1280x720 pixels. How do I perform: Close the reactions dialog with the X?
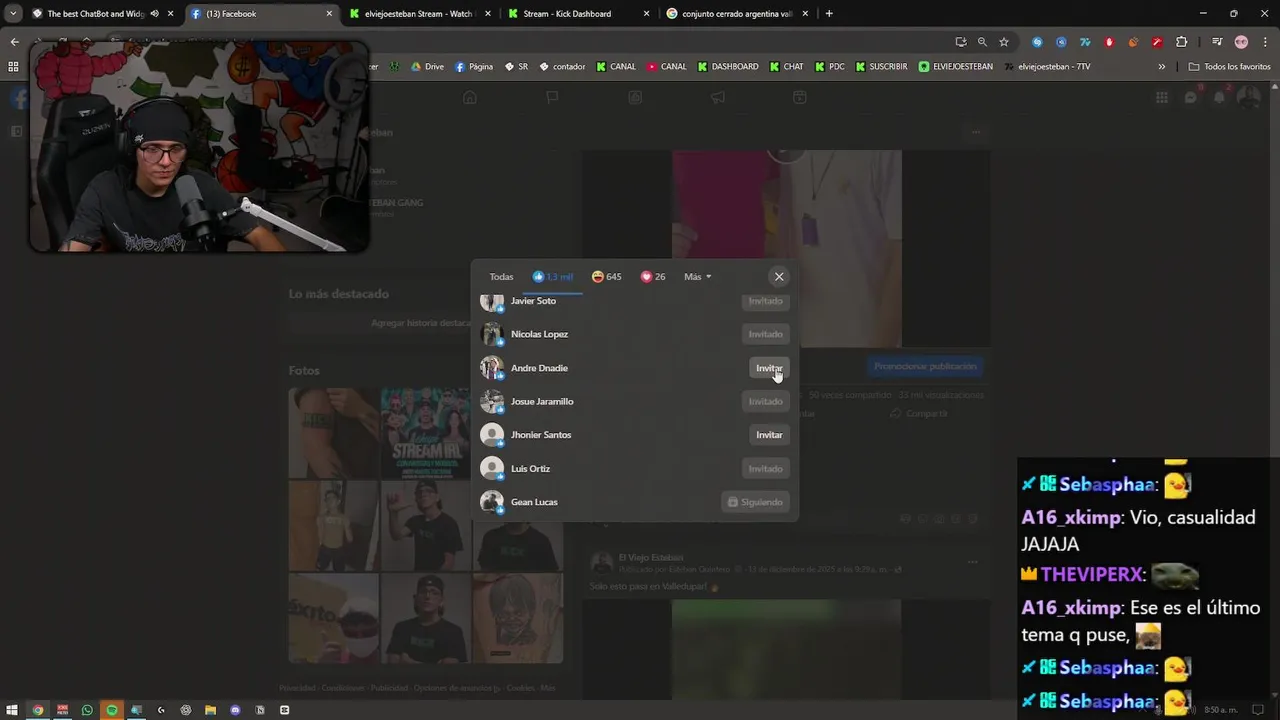tap(779, 277)
